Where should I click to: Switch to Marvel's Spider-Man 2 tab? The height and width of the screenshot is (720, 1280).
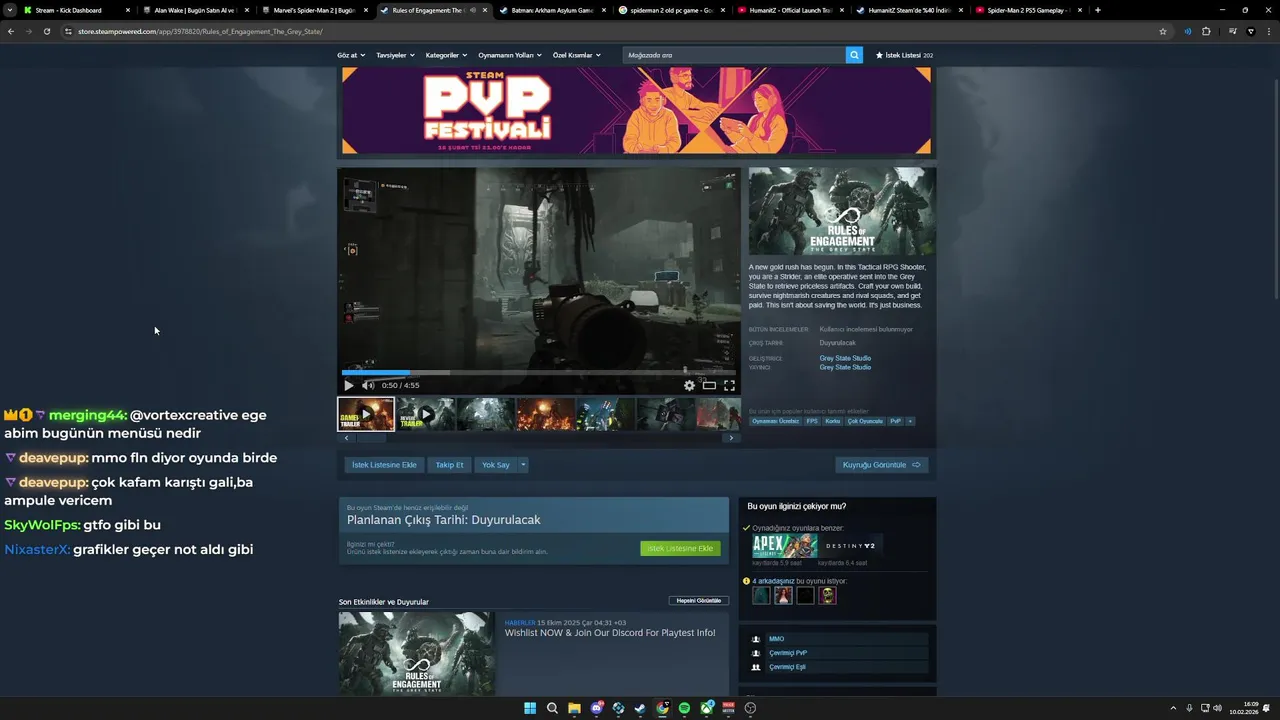(x=314, y=10)
